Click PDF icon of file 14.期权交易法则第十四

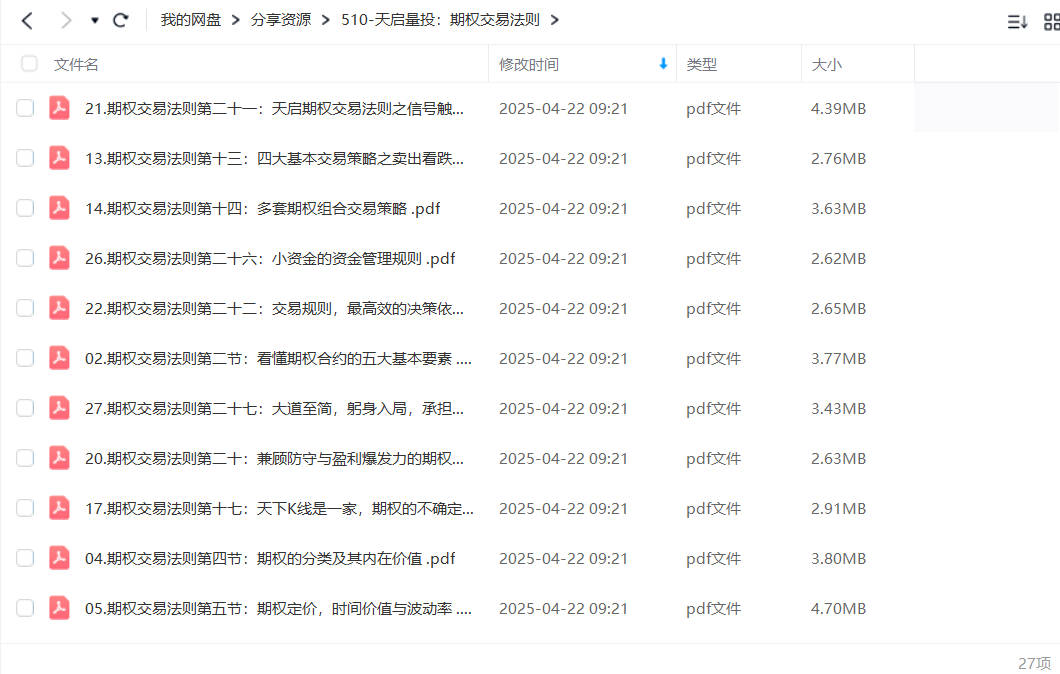(x=59, y=208)
